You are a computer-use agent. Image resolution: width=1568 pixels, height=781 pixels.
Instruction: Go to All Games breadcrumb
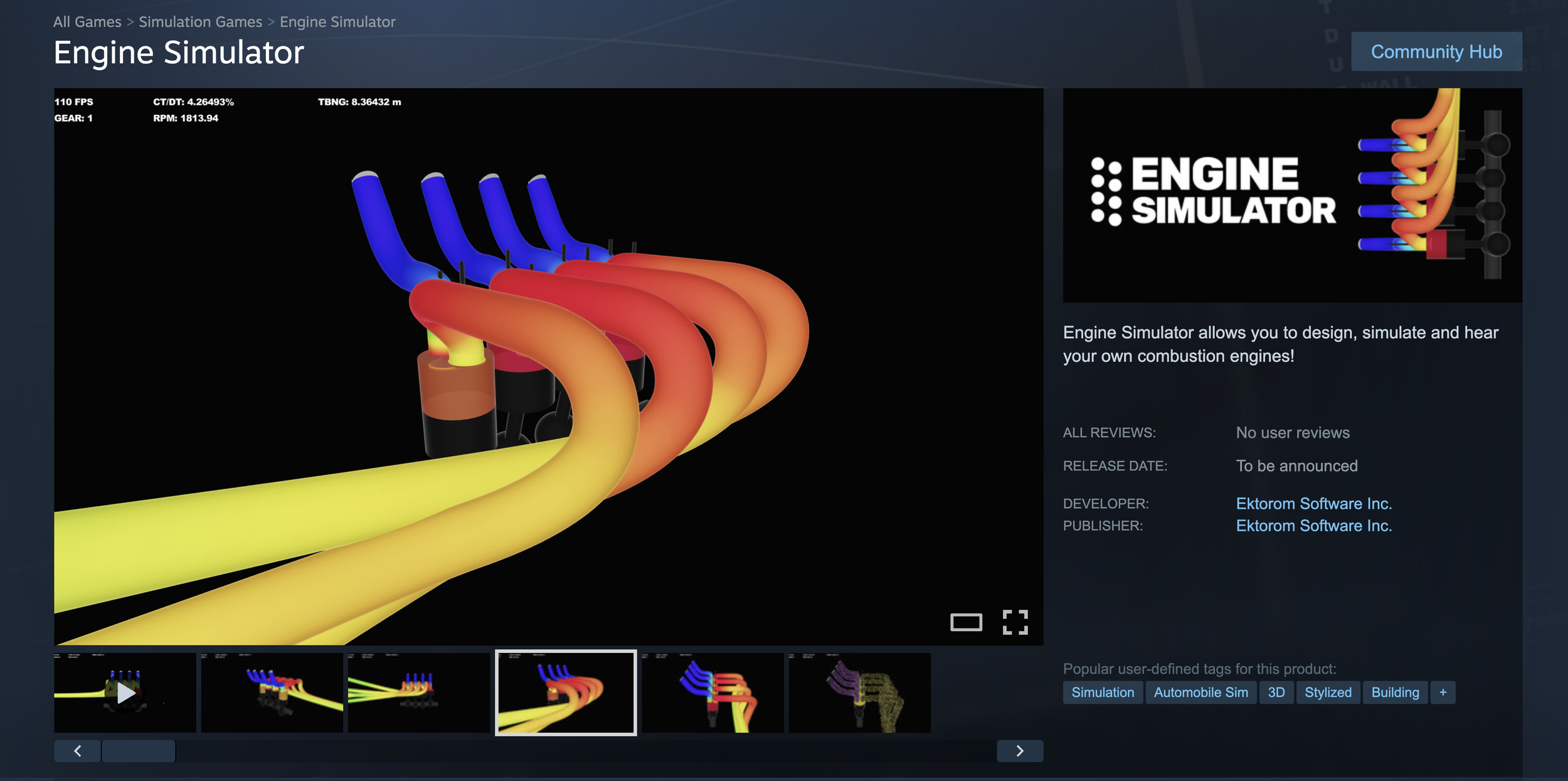pos(87,22)
